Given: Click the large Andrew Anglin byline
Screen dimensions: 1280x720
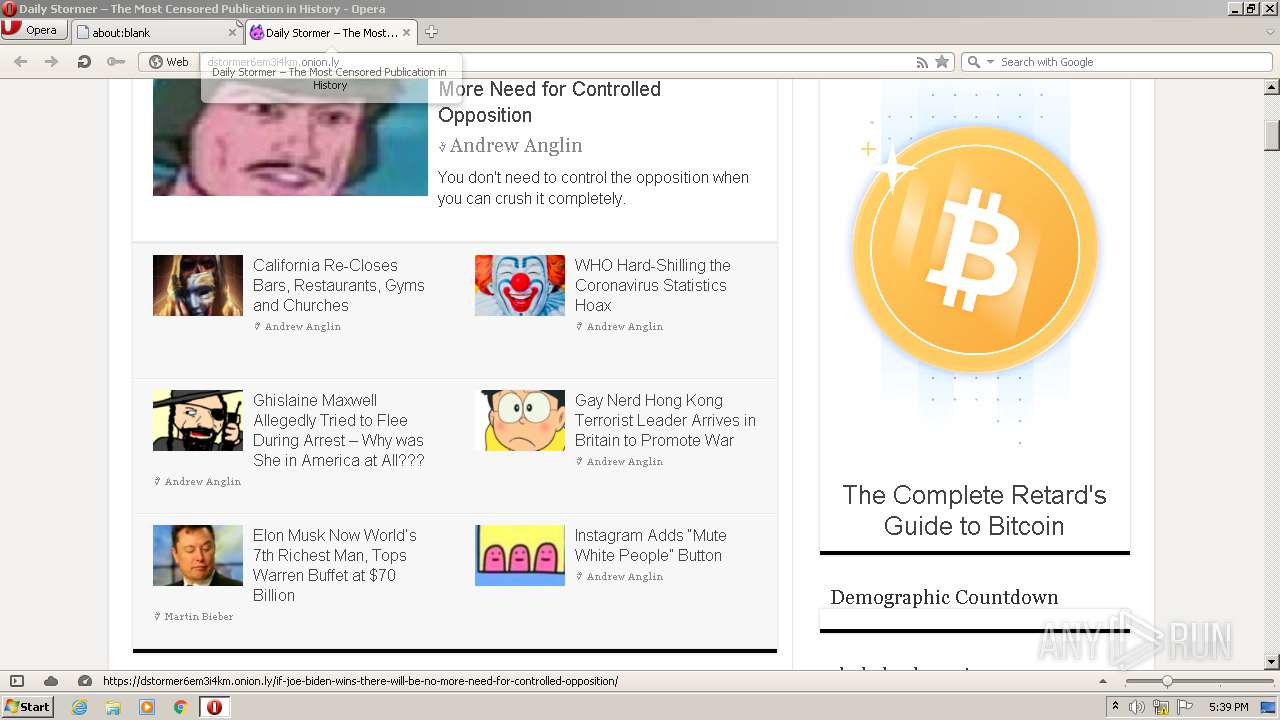Looking at the screenshot, I should (x=516, y=145).
